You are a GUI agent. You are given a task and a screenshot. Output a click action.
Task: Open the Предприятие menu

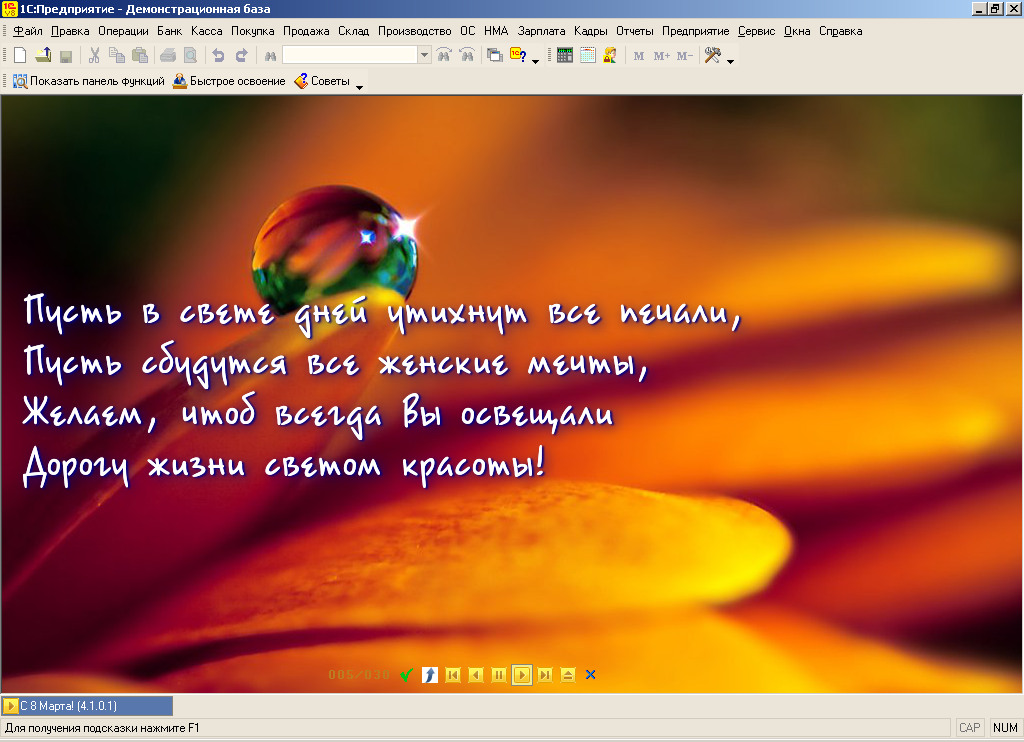(696, 31)
